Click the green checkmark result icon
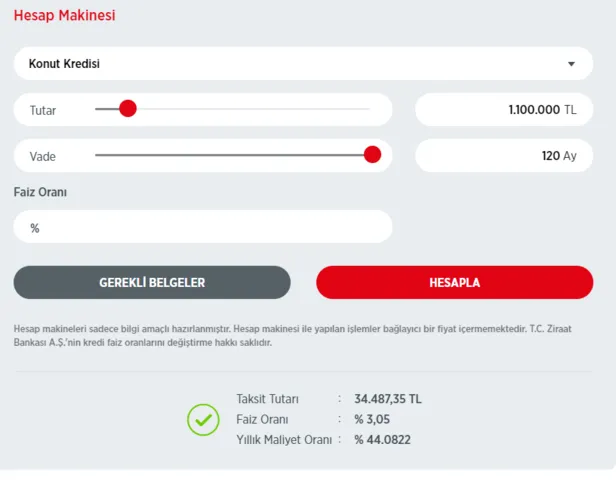This screenshot has width=616, height=484. (x=203, y=419)
